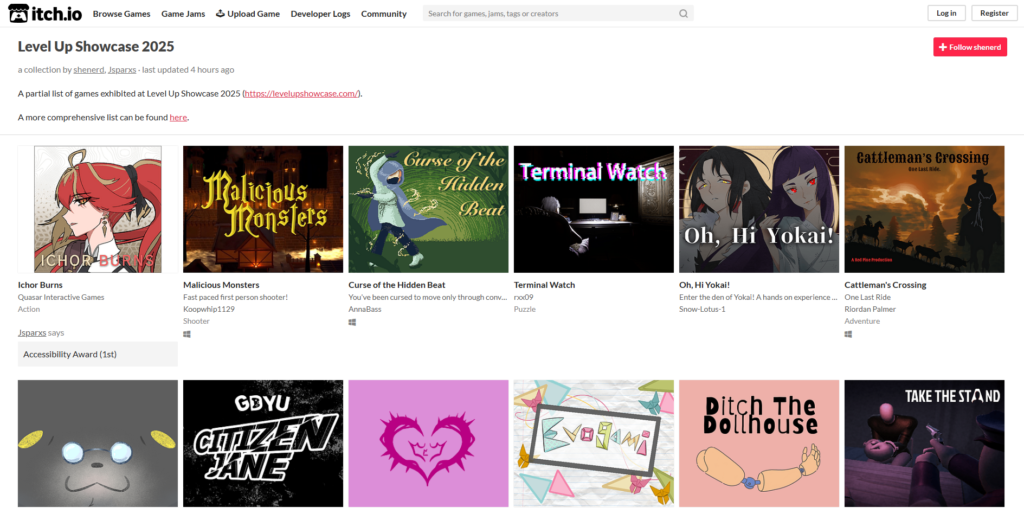This screenshot has width=1024, height=514.
Task: Open the Ichor Burns cover image
Action: (98, 209)
